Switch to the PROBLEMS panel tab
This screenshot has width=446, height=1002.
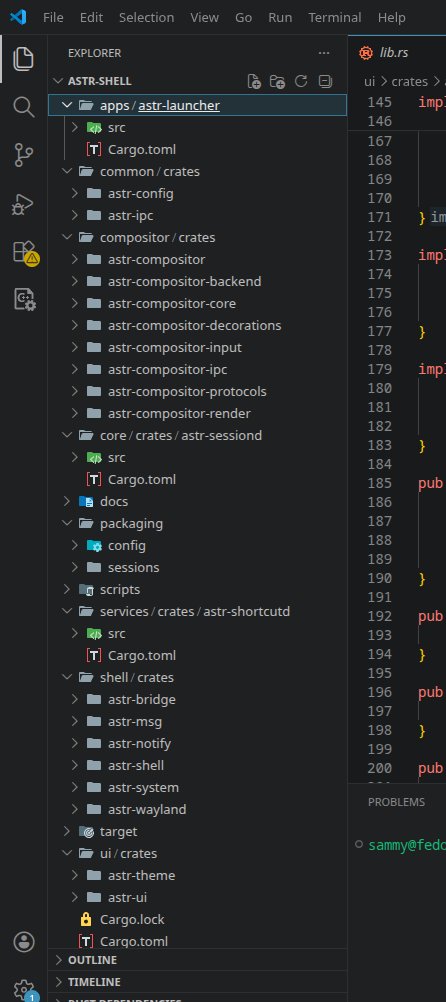point(396,802)
